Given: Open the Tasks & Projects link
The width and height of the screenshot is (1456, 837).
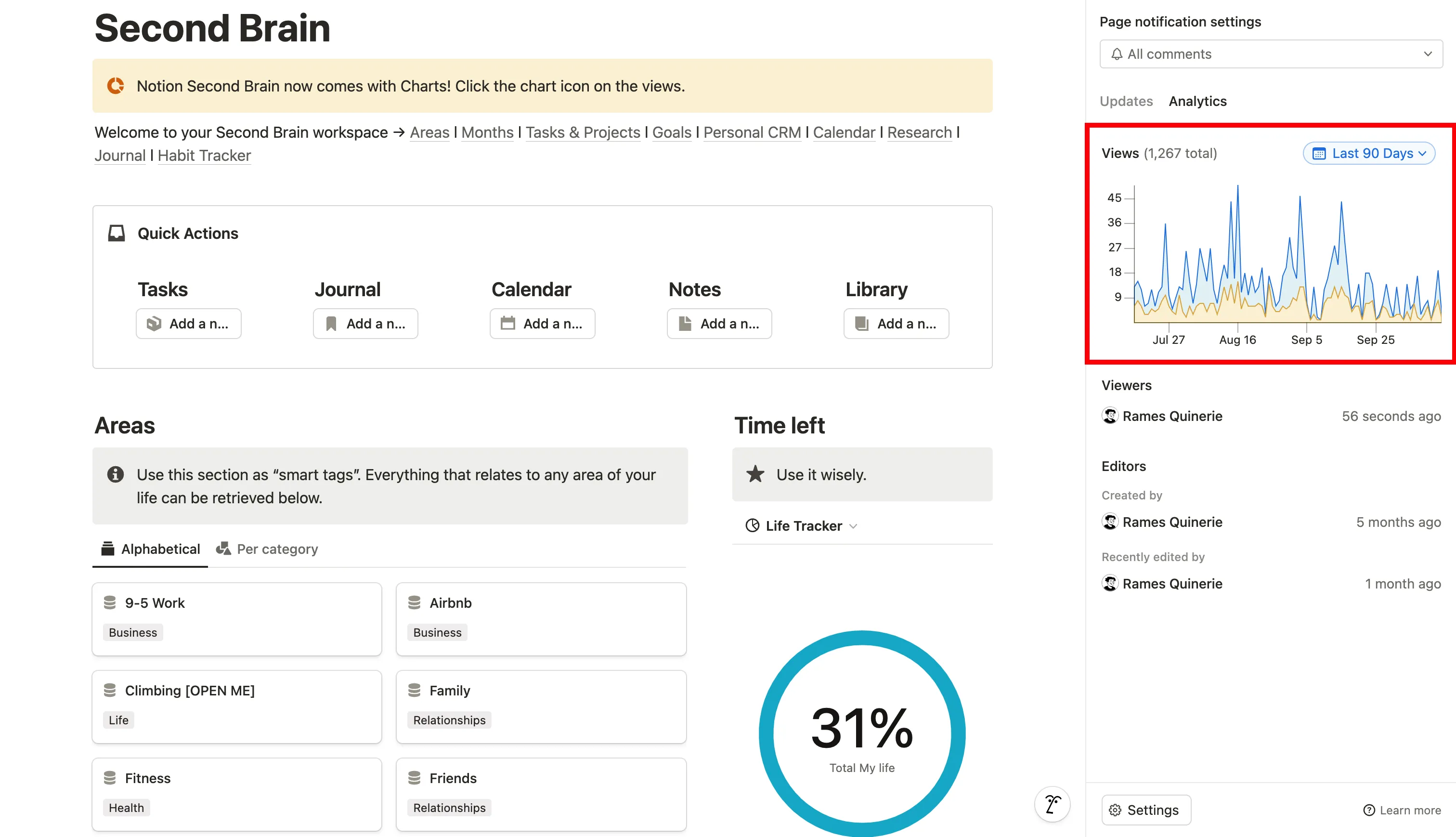Looking at the screenshot, I should pos(583,132).
